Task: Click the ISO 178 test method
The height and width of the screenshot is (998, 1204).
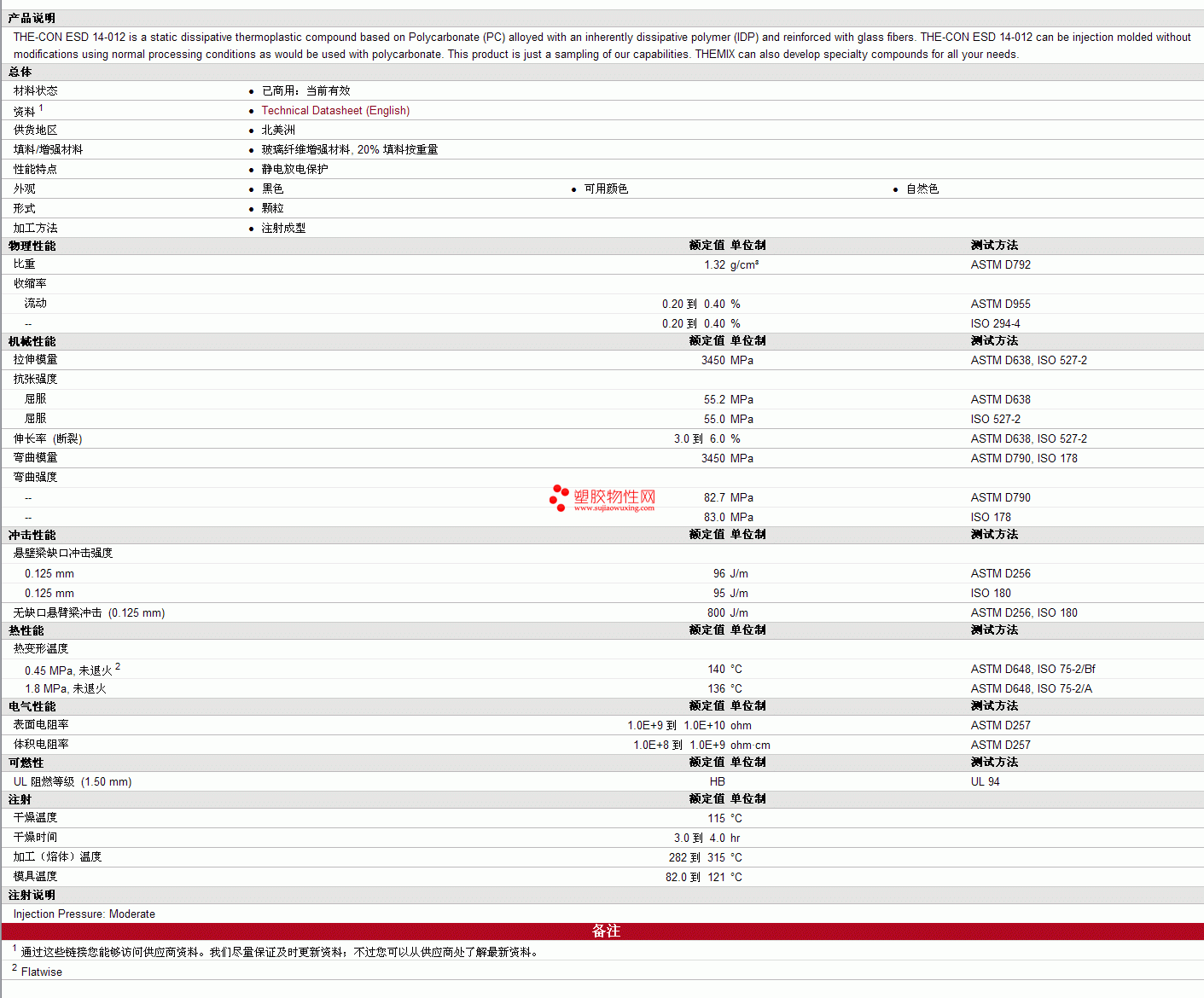Action: point(991,518)
